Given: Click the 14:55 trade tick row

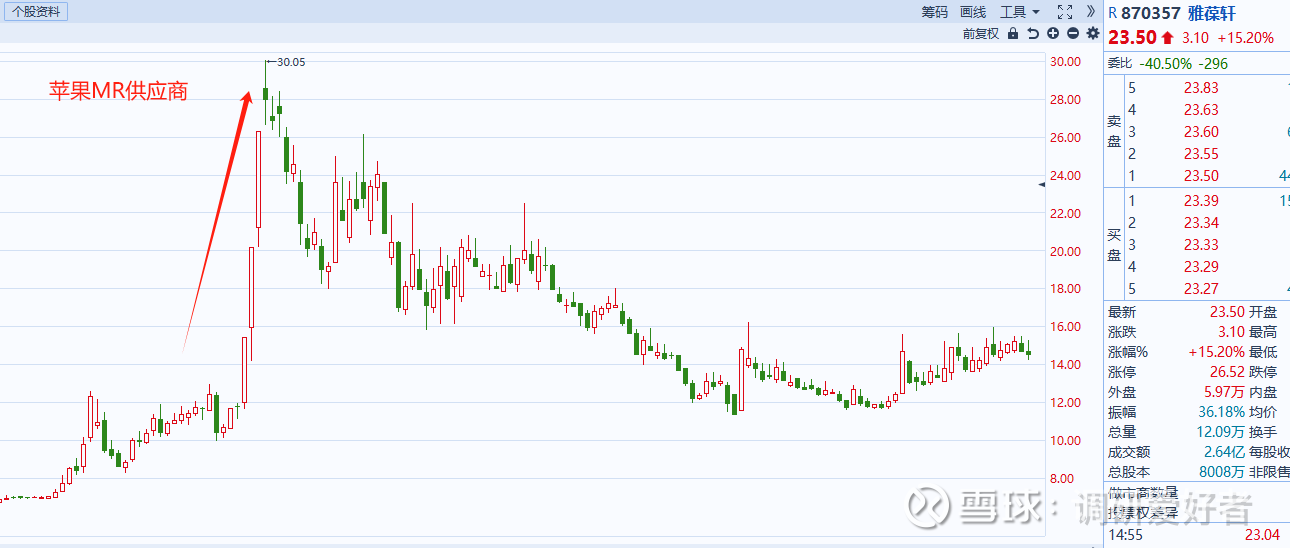Looking at the screenshot, I should [x=1197, y=535].
